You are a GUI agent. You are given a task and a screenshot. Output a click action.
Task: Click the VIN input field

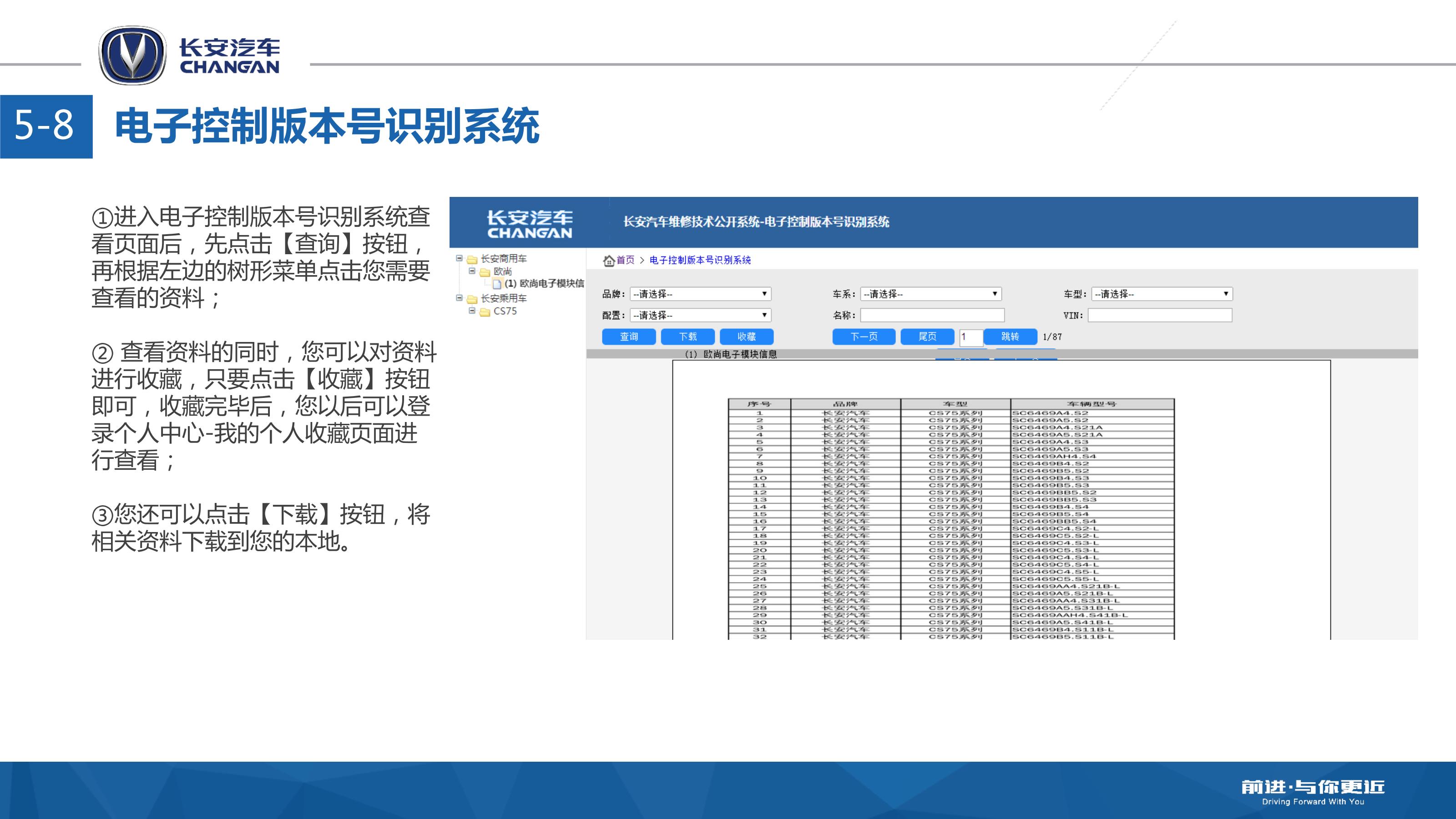[x=1159, y=315]
